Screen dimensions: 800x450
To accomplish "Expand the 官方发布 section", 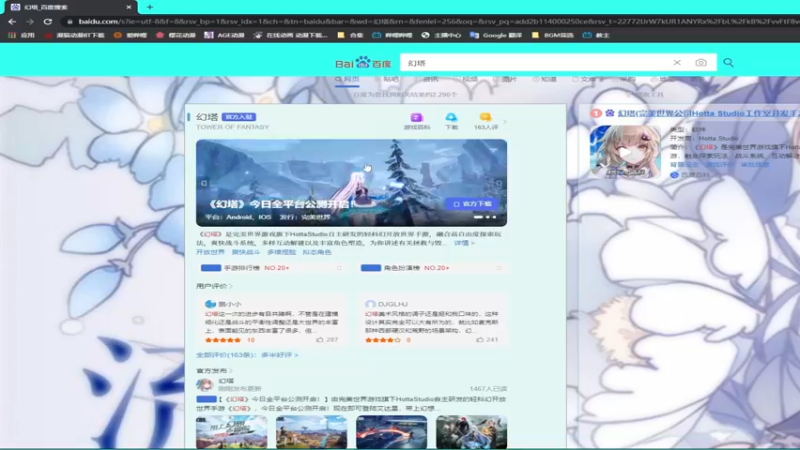I will tap(214, 370).
